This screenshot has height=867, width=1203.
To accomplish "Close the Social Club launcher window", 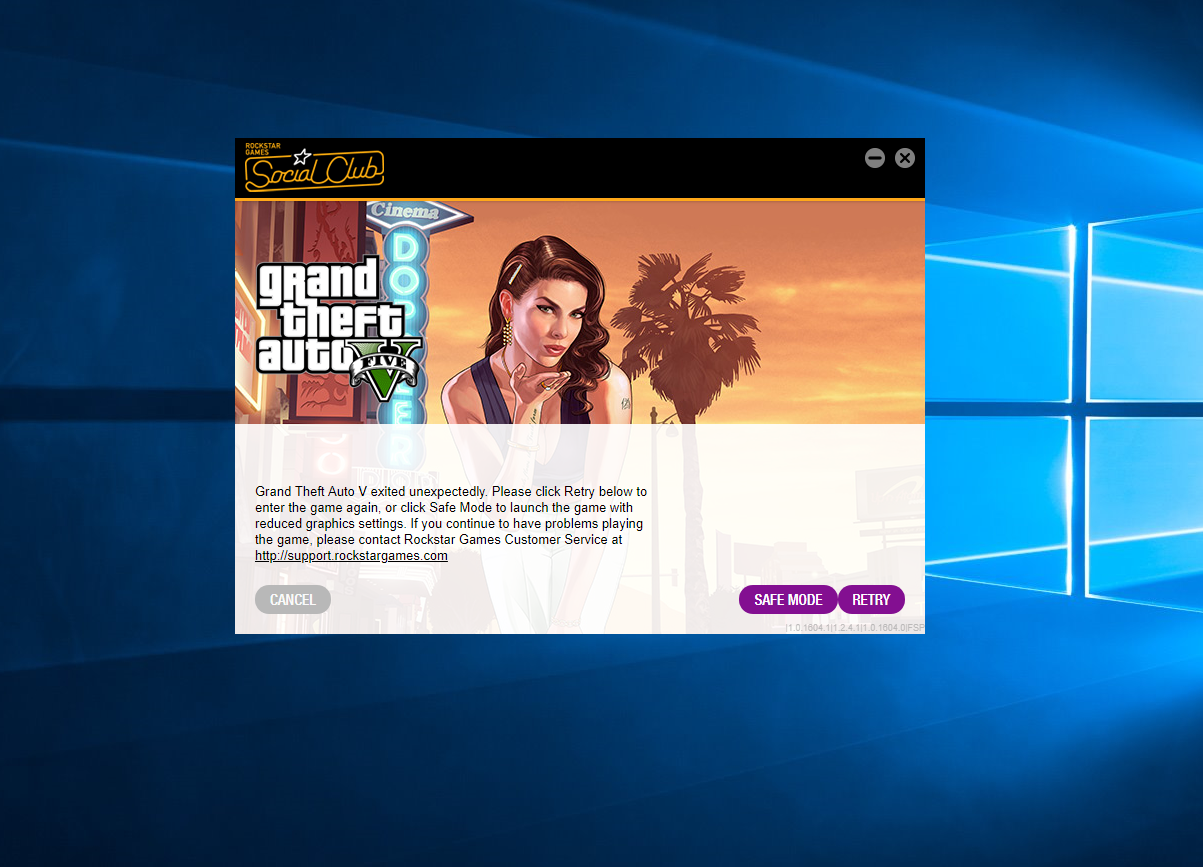I will (905, 158).
